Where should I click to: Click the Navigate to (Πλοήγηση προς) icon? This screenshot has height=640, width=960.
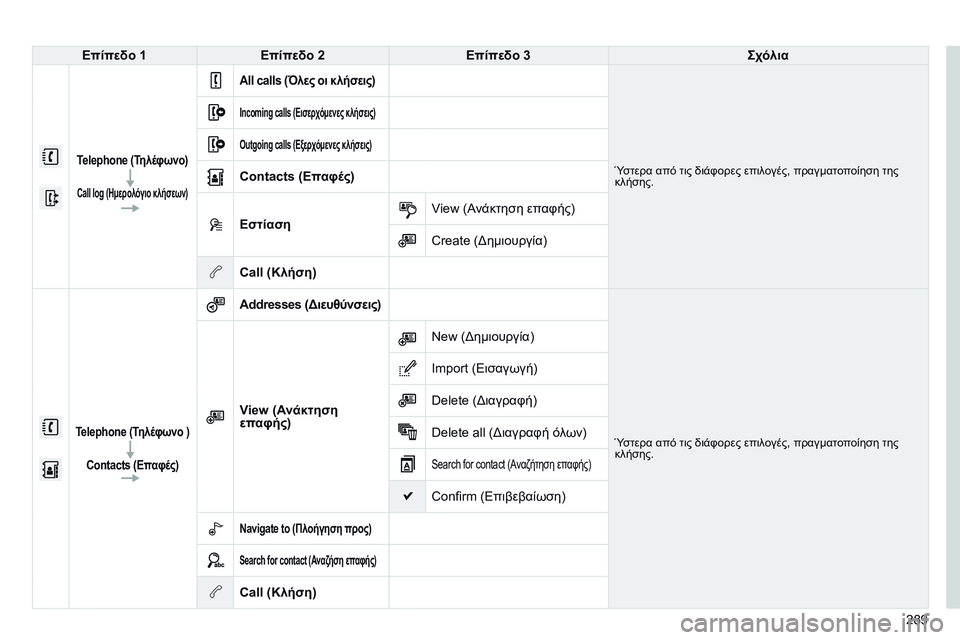tap(216, 529)
